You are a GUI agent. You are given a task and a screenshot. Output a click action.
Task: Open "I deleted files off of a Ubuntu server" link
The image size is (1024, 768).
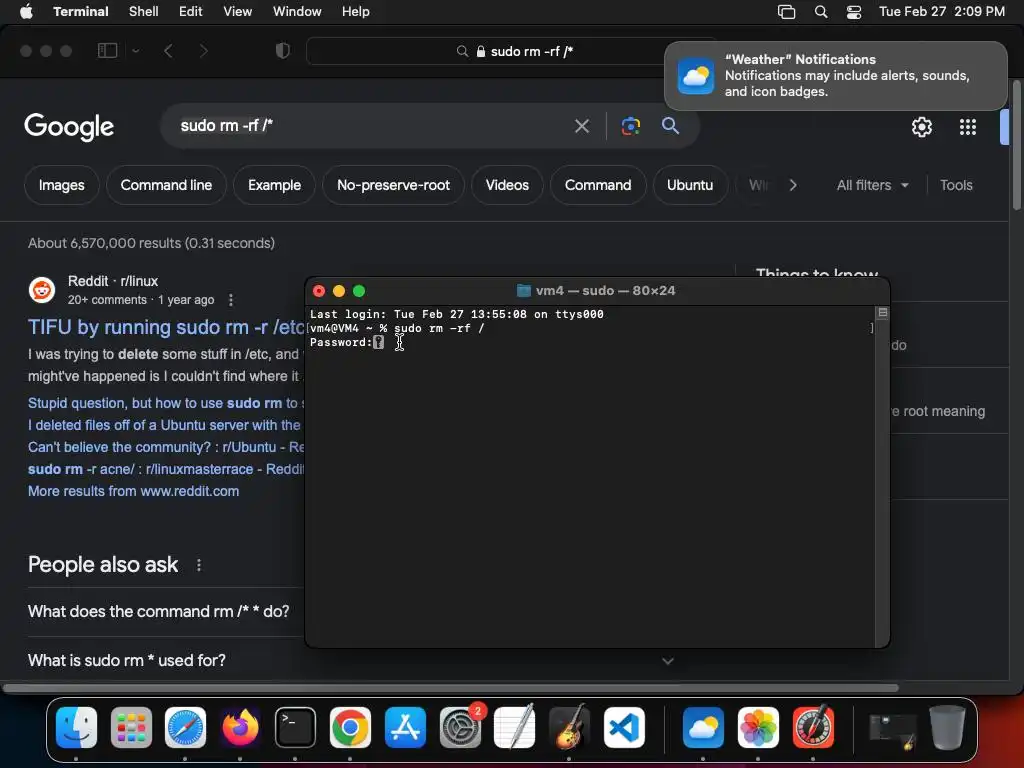[164, 425]
